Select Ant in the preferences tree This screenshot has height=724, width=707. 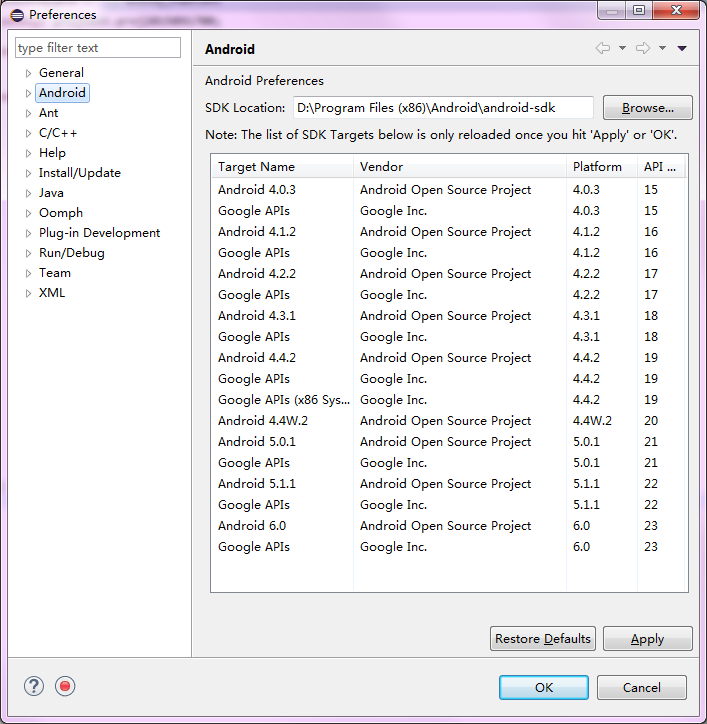pos(48,113)
